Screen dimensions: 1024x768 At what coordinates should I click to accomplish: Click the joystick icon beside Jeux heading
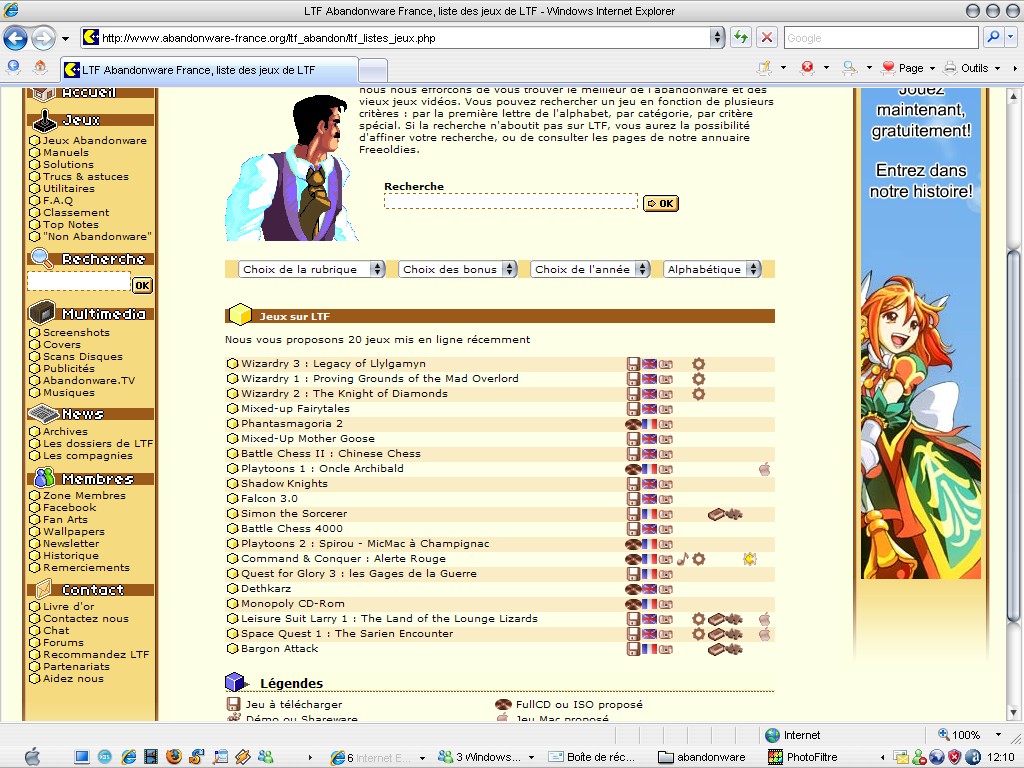(x=44, y=120)
